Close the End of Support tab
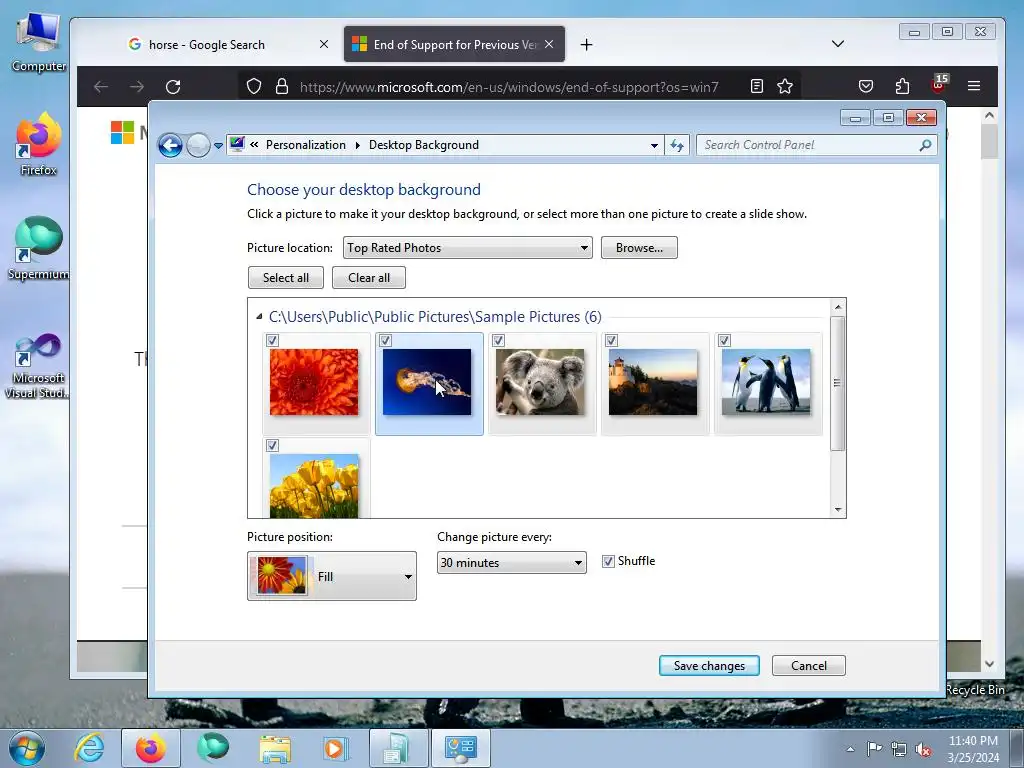The height and width of the screenshot is (768, 1024). pyautogui.click(x=549, y=44)
